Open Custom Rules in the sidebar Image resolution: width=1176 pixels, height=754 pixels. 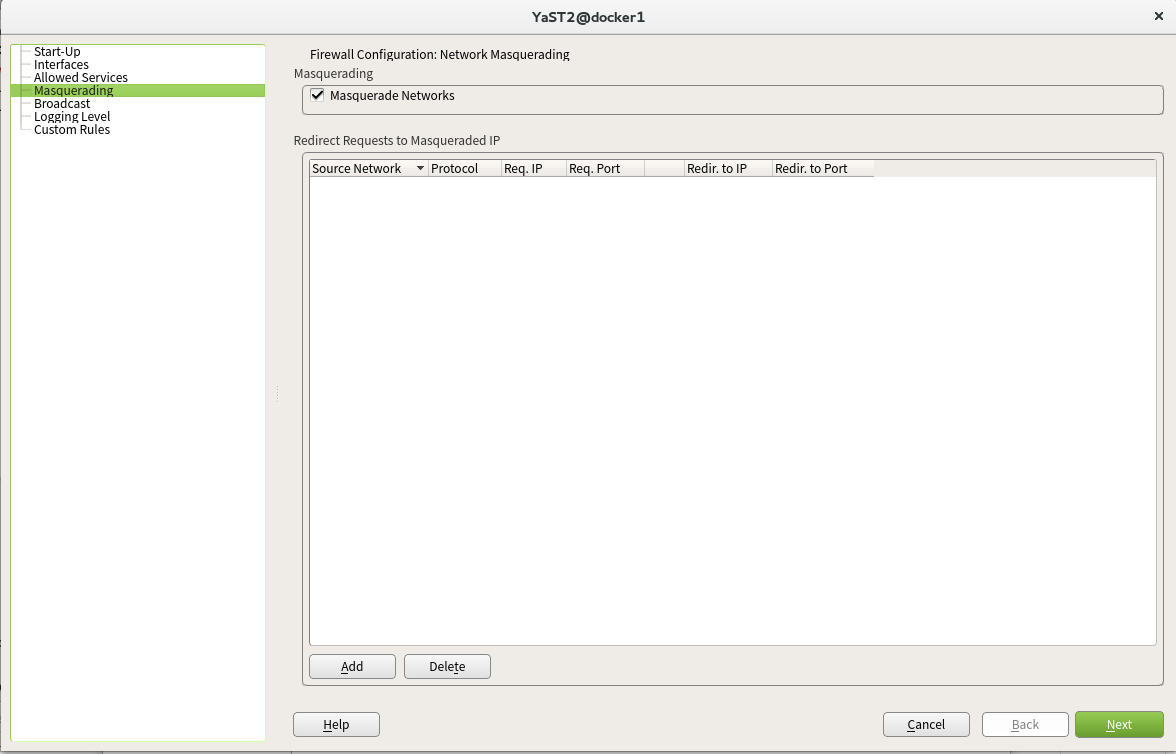pos(72,129)
